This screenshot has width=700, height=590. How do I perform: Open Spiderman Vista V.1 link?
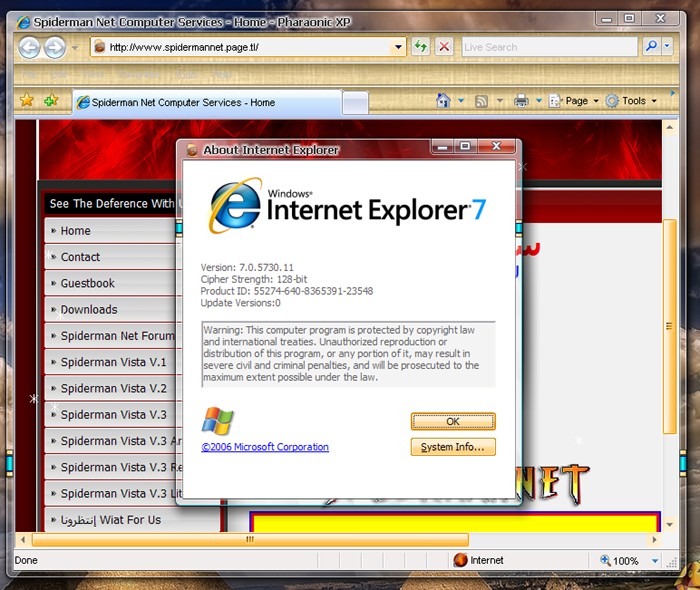point(113,362)
